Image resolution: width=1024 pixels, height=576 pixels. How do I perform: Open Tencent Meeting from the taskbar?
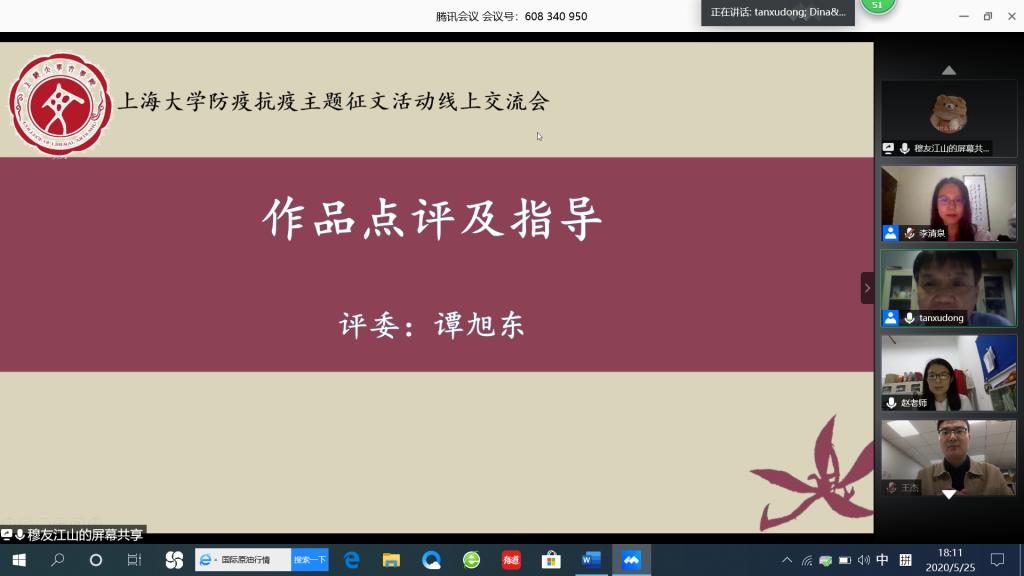point(631,560)
